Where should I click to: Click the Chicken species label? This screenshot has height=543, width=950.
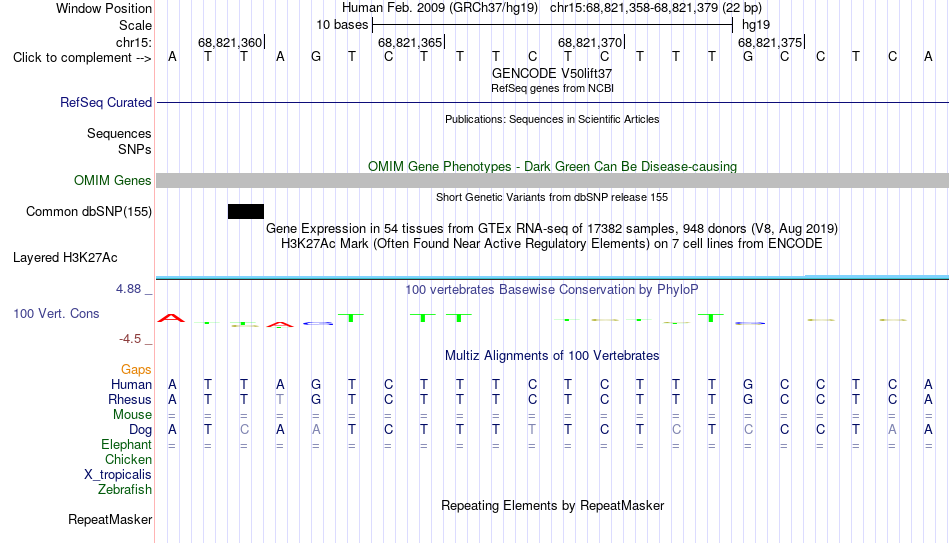[x=128, y=459]
